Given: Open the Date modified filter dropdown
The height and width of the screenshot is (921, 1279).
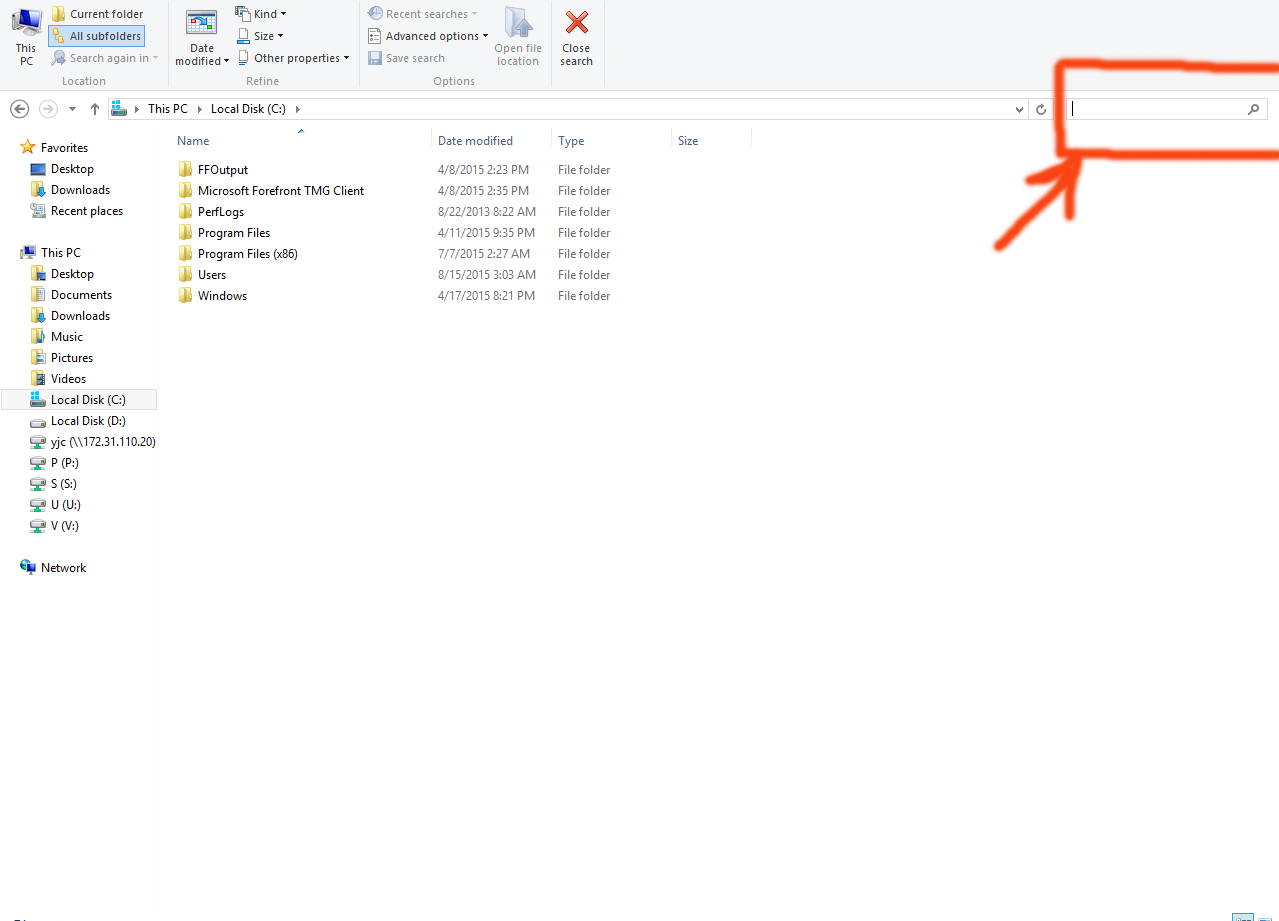Looking at the screenshot, I should coord(202,38).
